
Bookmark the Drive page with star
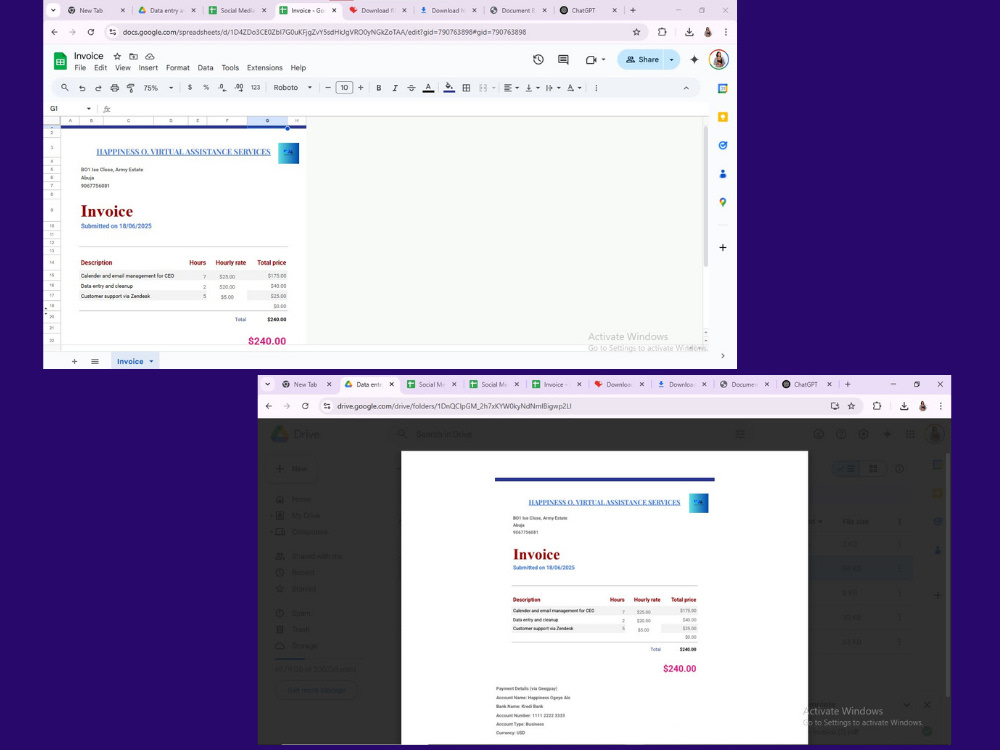tap(851, 406)
